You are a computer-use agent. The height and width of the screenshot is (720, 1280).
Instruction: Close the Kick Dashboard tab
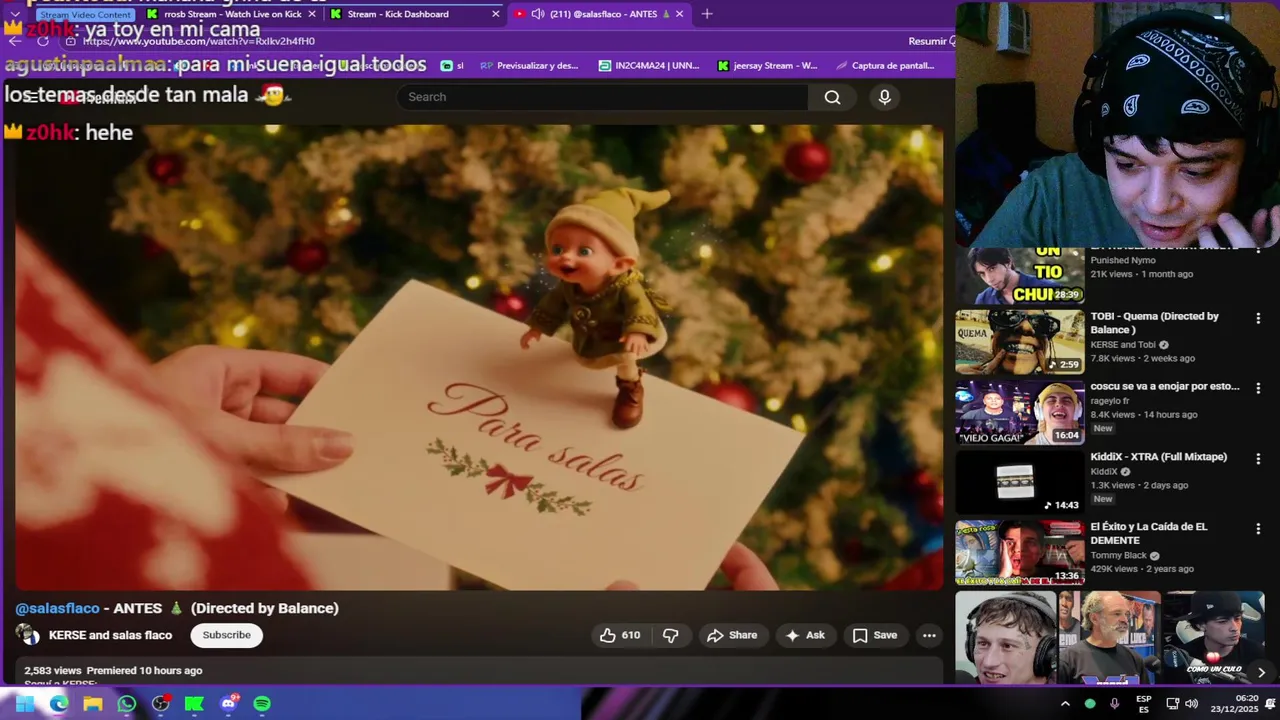[496, 14]
